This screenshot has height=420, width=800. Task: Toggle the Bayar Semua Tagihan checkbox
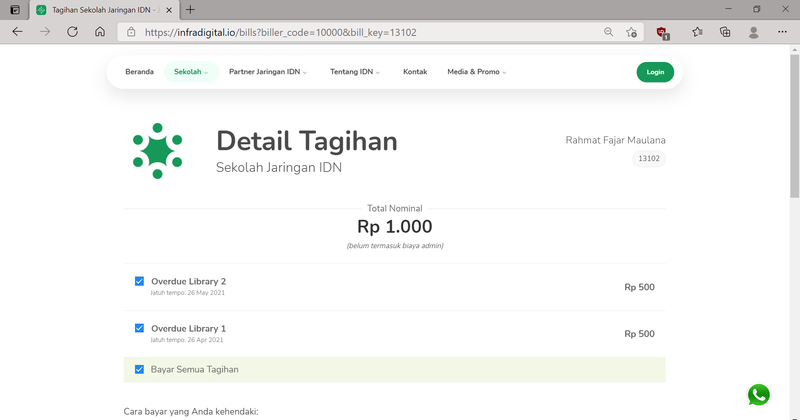139,369
